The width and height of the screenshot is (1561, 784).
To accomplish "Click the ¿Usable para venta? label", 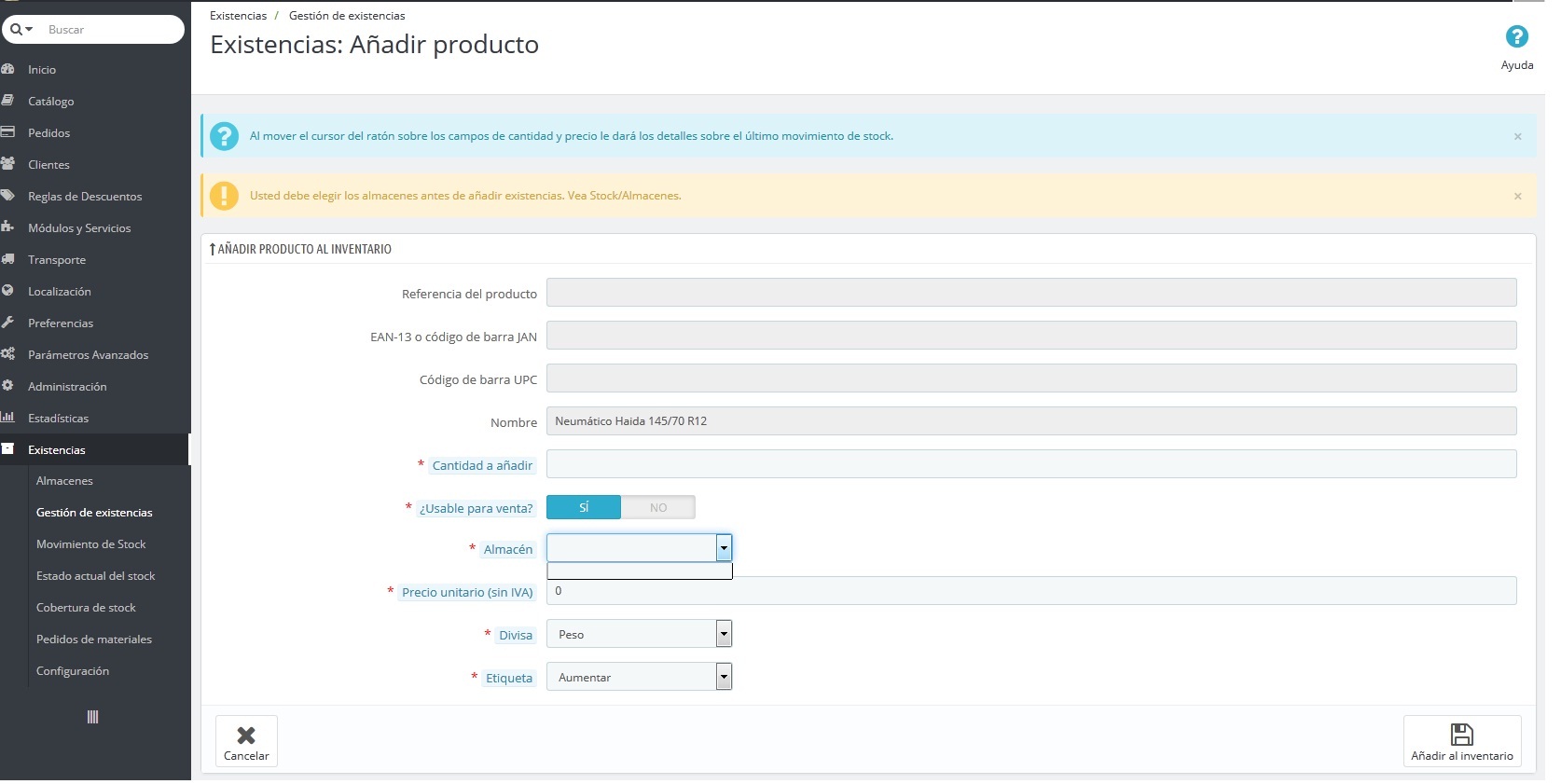I will click(x=477, y=509).
